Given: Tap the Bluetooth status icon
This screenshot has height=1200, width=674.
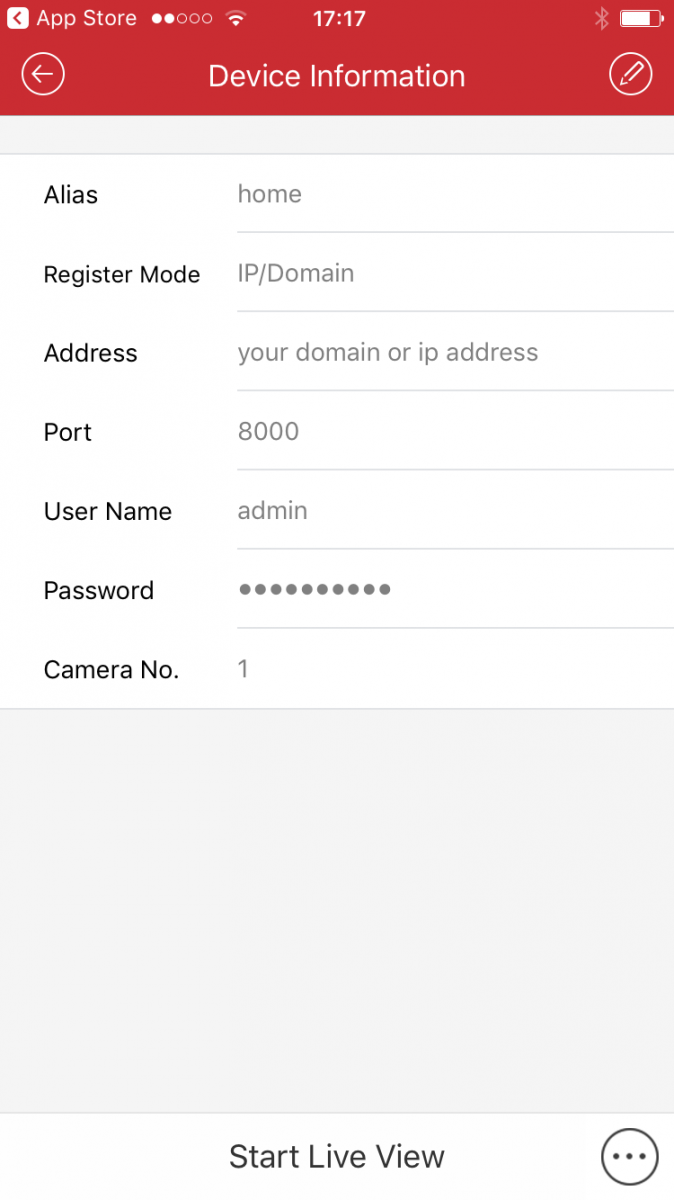Looking at the screenshot, I should (x=601, y=19).
